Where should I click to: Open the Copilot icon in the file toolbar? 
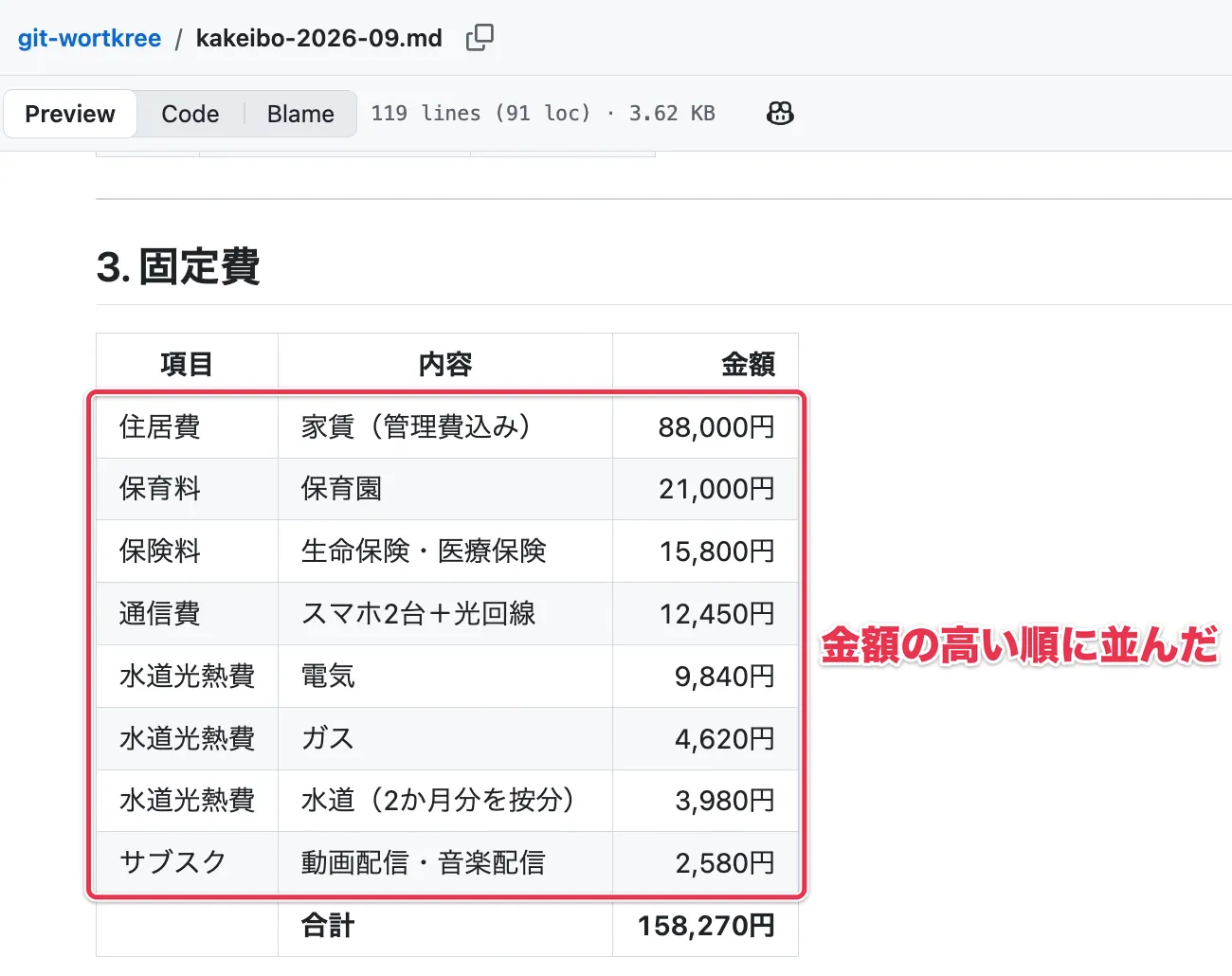coord(780,114)
